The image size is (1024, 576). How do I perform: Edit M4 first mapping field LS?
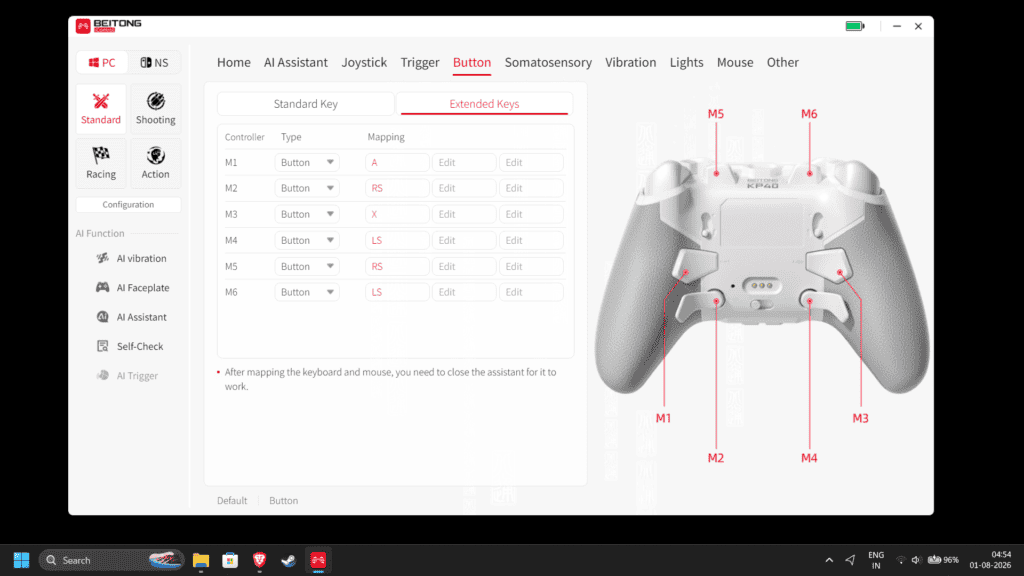[397, 240]
